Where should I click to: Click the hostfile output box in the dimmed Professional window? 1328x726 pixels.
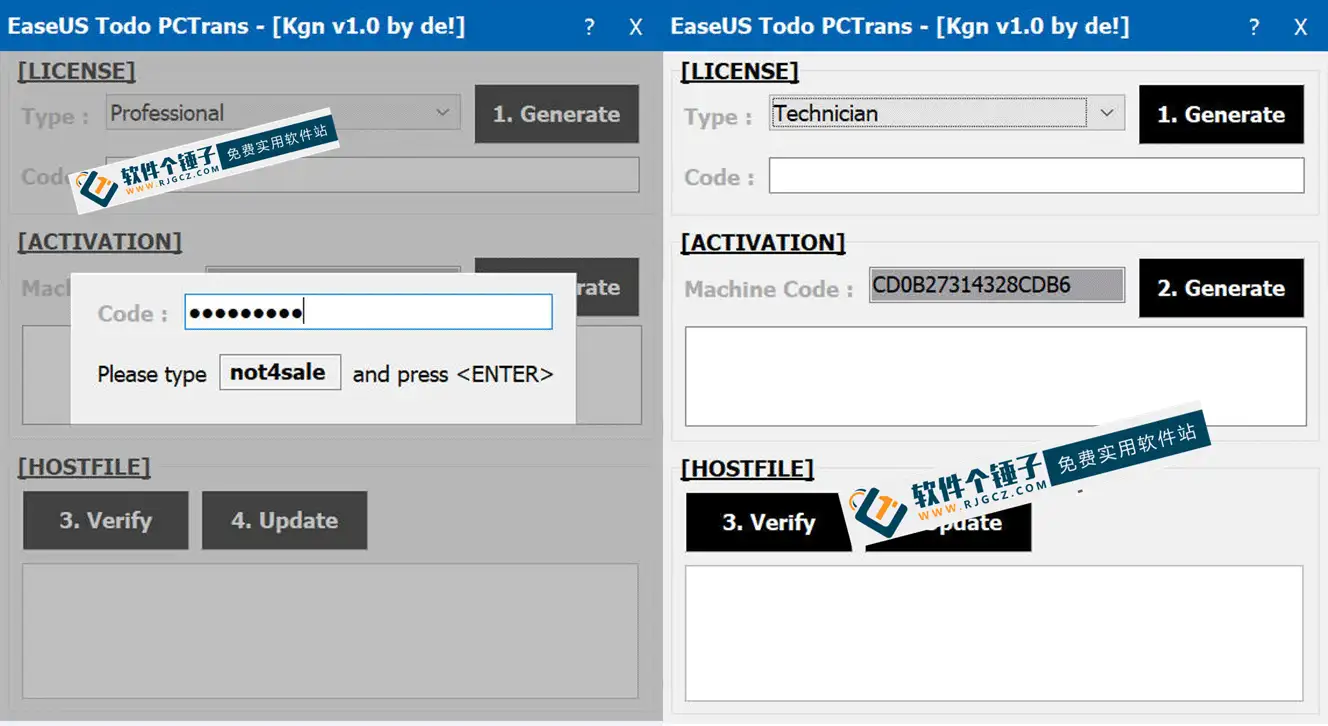330,631
